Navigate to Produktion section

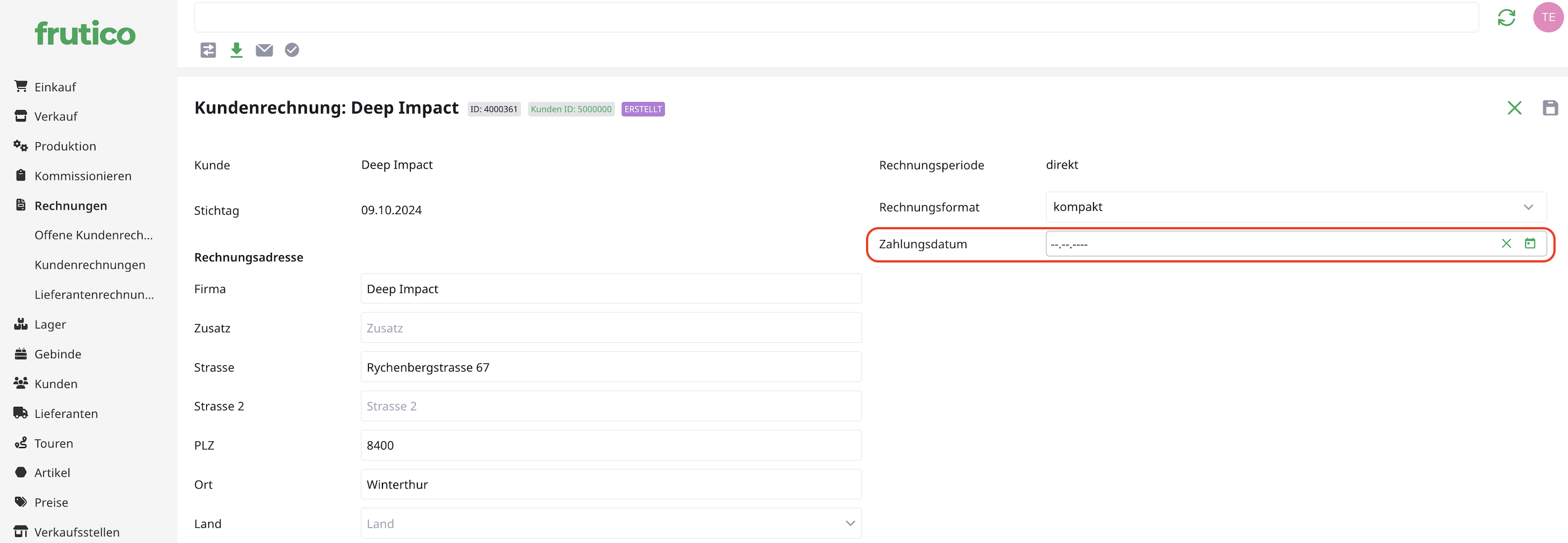[65, 146]
